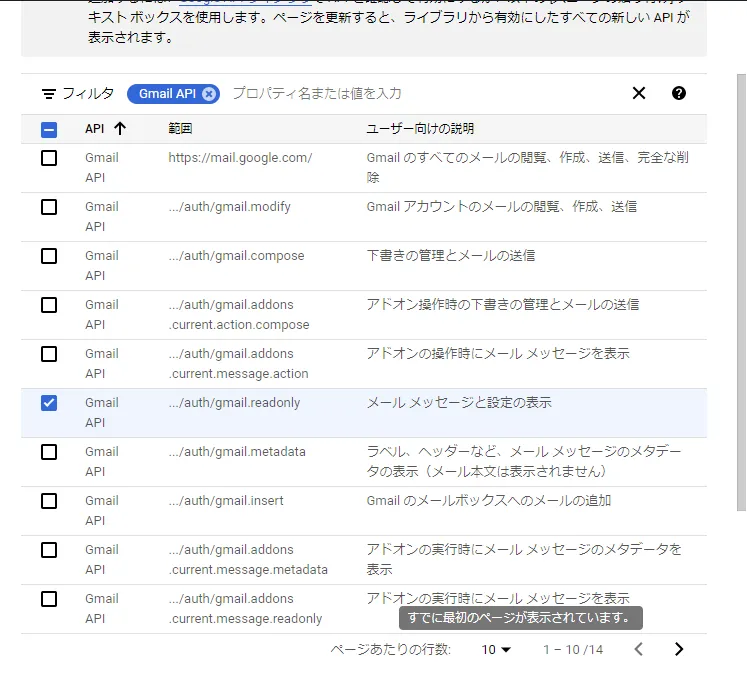Click the filter property input field
This screenshot has height=698, width=747.
(x=426, y=93)
